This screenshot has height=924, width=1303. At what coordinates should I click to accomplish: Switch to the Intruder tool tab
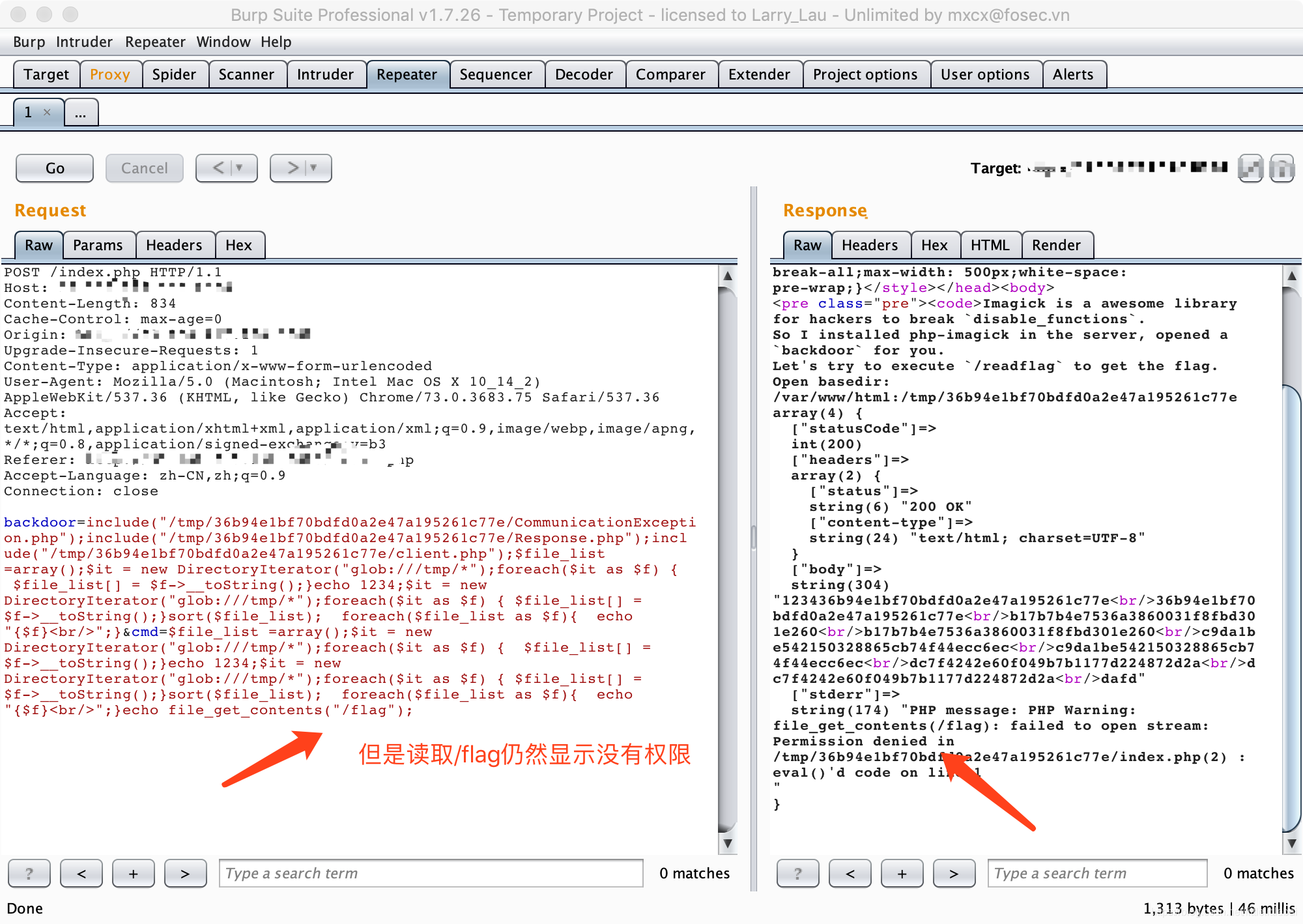coord(324,74)
